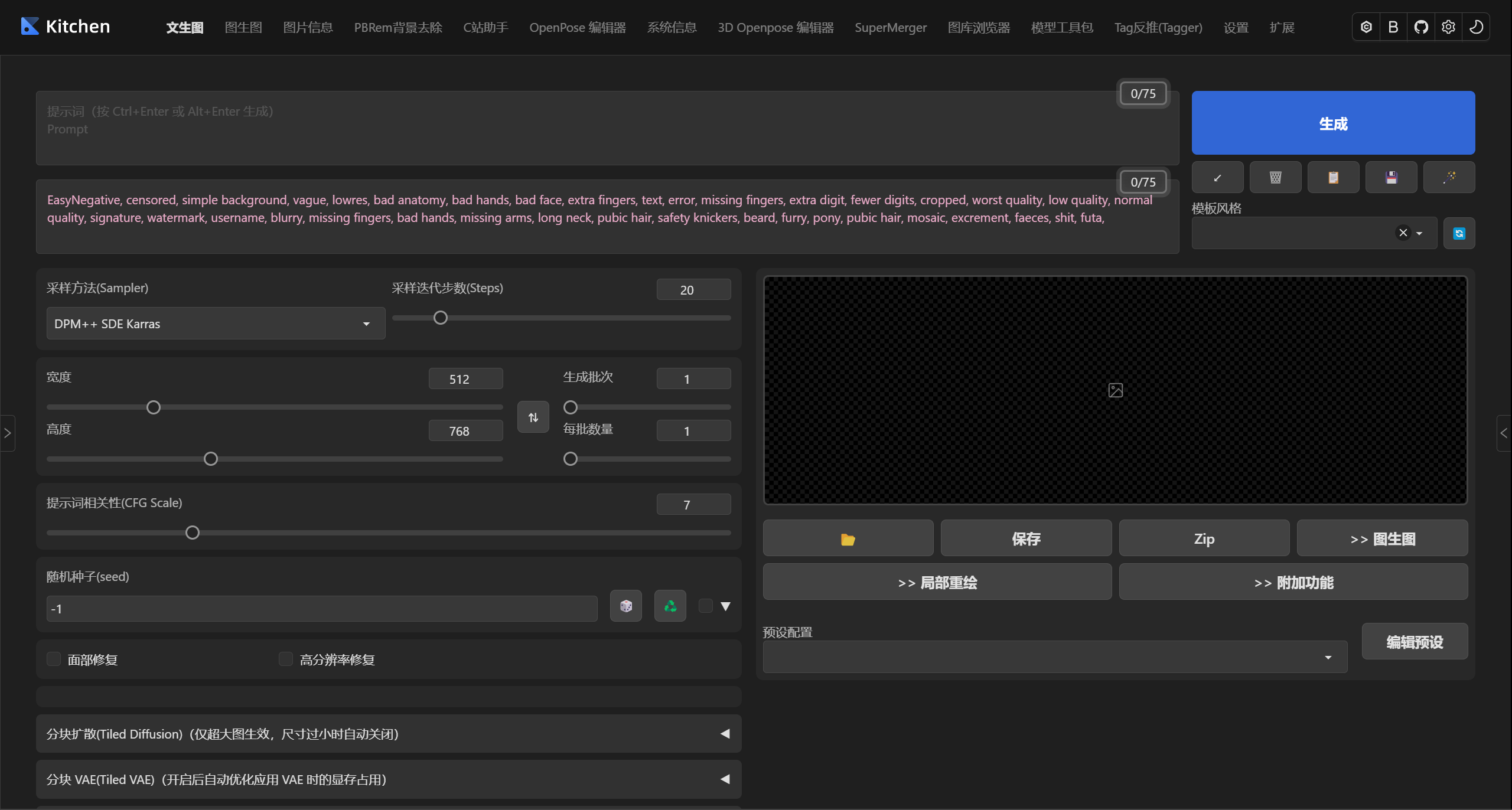Click the CFG Scale slider handle
The height and width of the screenshot is (810, 1512).
tap(193, 533)
